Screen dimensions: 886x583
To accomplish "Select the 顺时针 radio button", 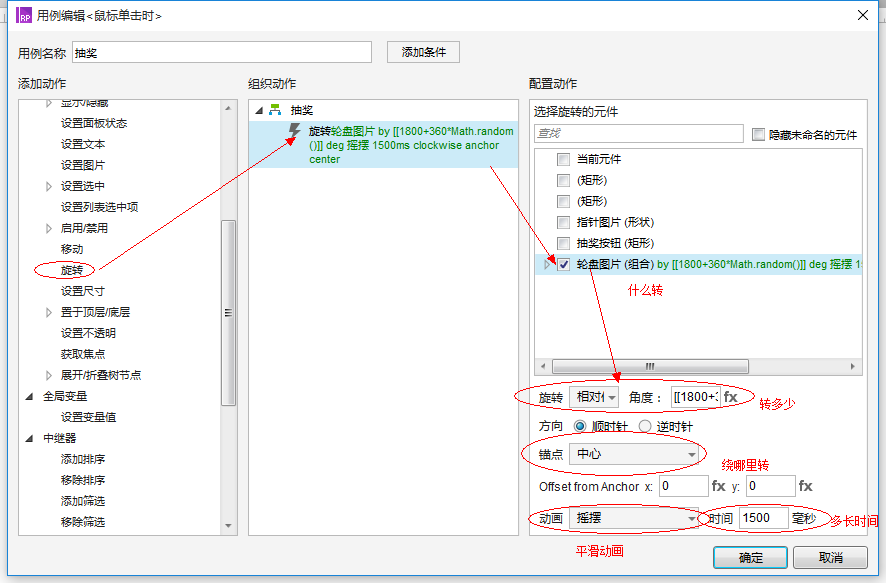I will point(580,426).
